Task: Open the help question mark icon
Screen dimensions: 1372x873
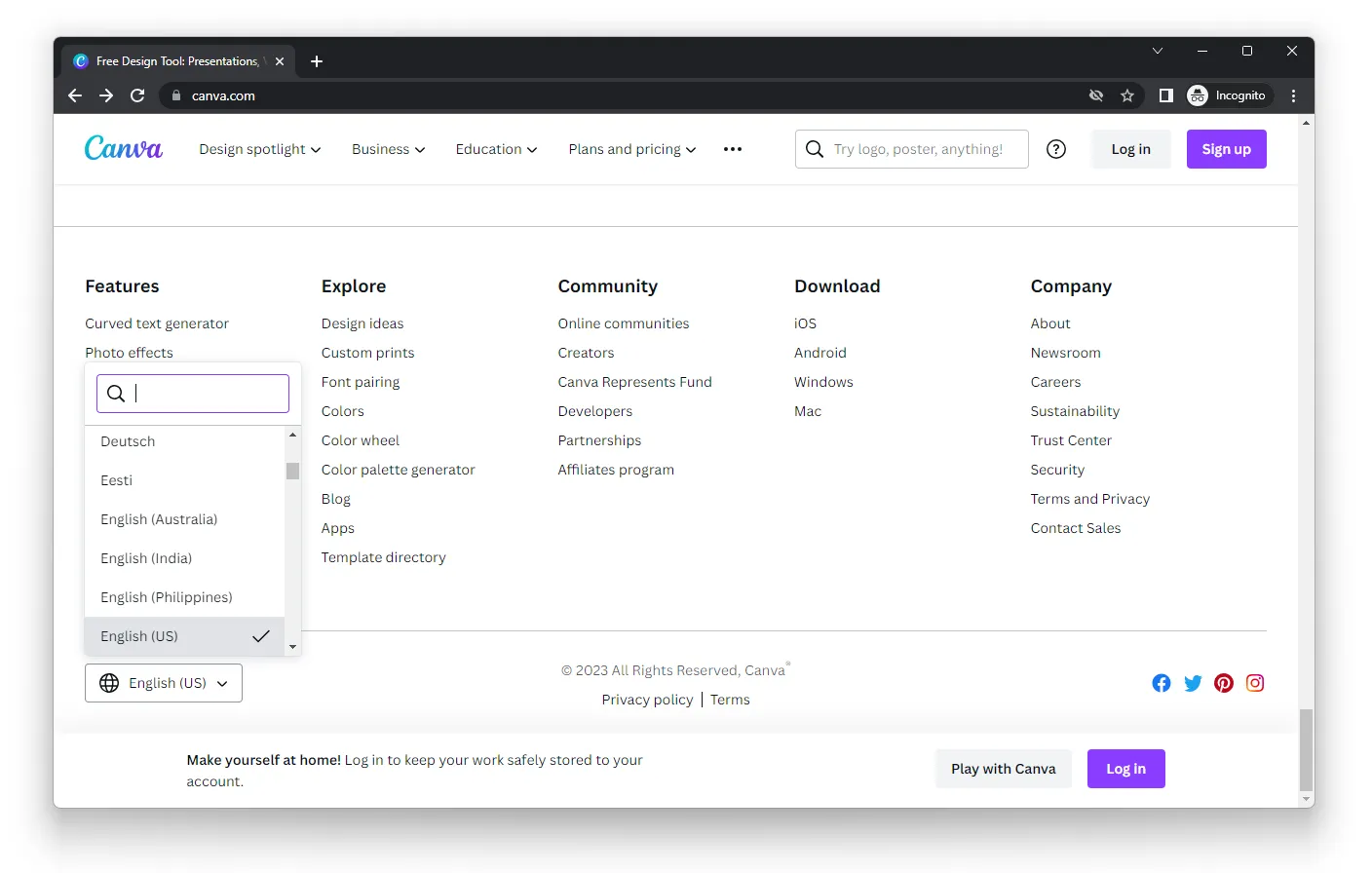Action: coord(1056,149)
